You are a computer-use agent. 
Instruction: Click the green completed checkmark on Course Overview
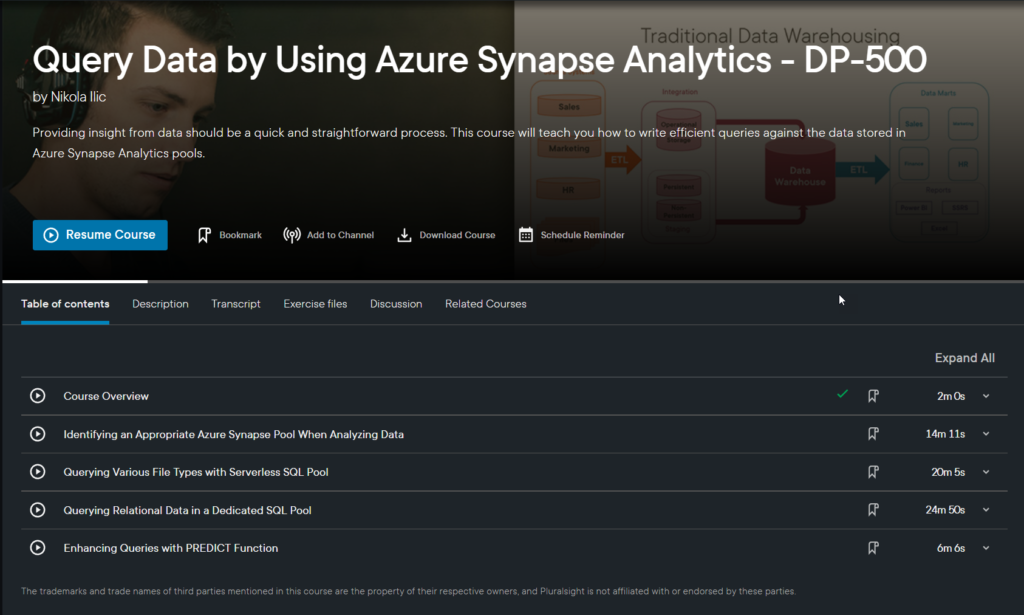pyautogui.click(x=842, y=394)
